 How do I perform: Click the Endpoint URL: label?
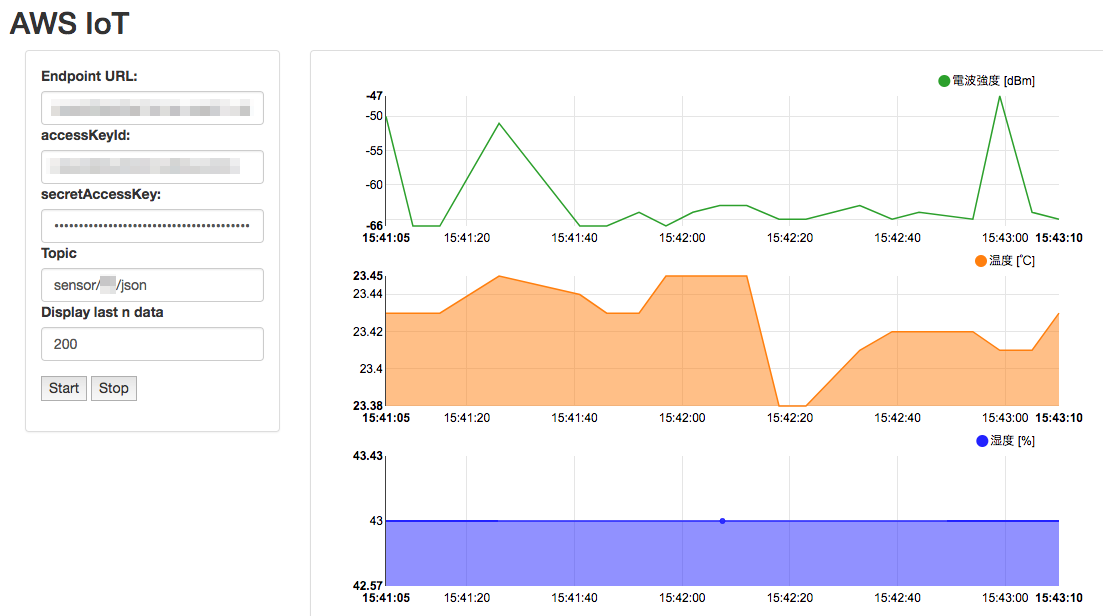coord(89,76)
